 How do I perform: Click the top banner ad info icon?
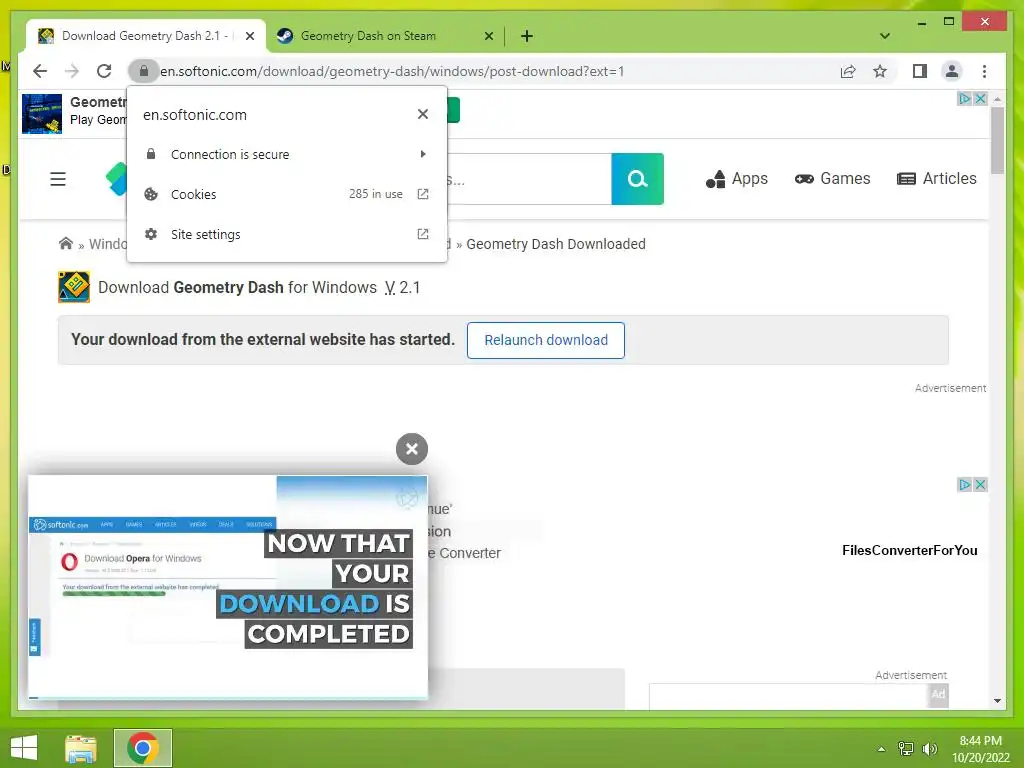[964, 99]
